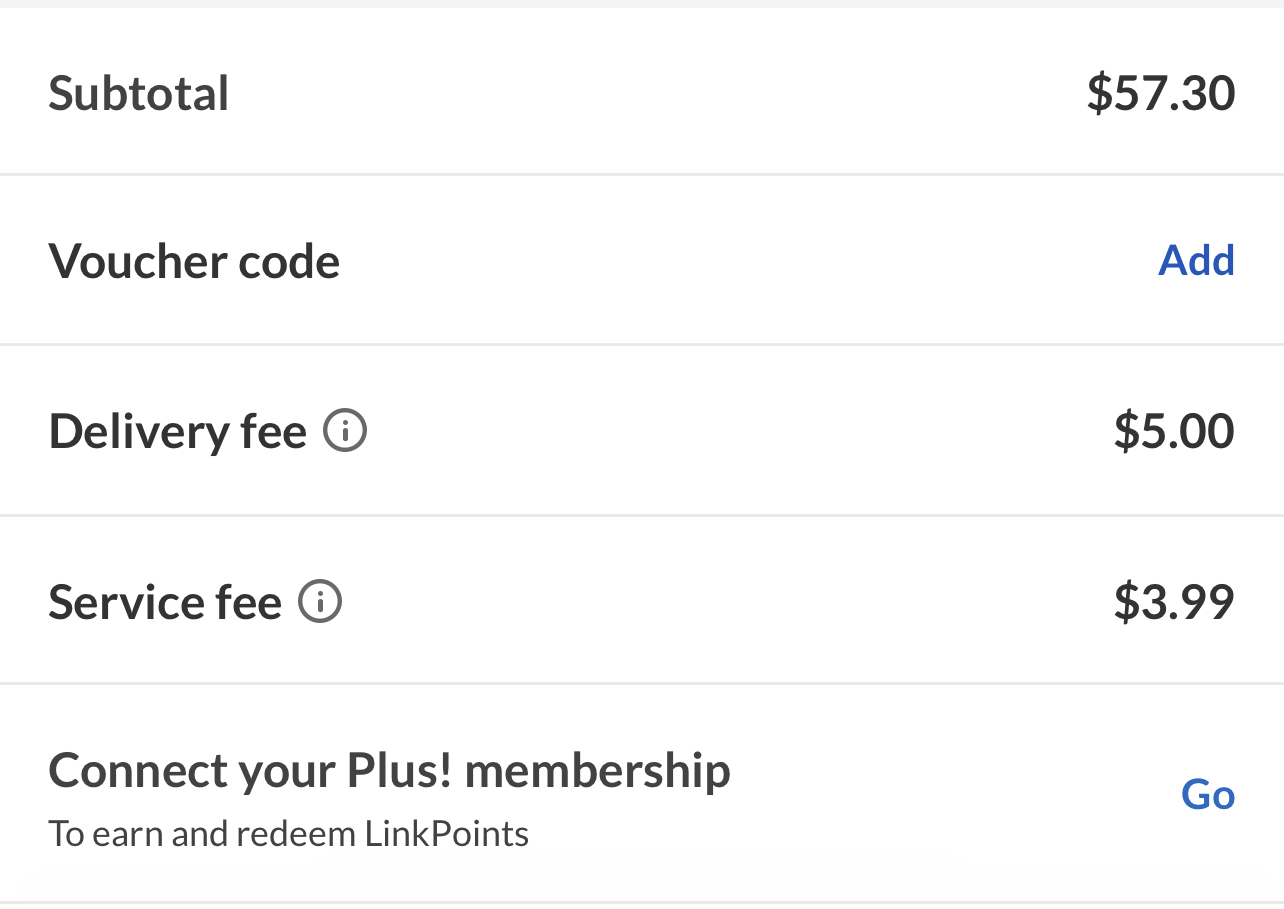Add a voucher code
Image resolution: width=1284 pixels, height=909 pixels.
(1196, 260)
